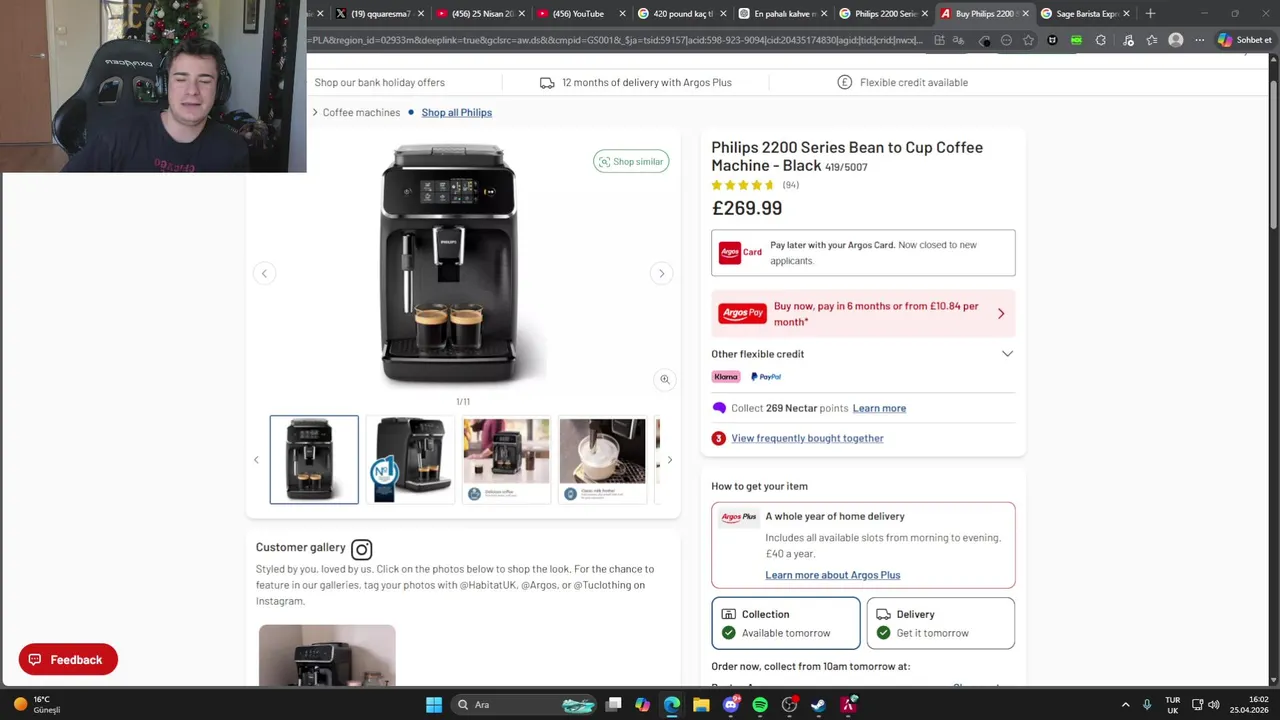Open Instagram icon in Customer gallery
The width and height of the screenshot is (1280, 720).
click(x=362, y=549)
